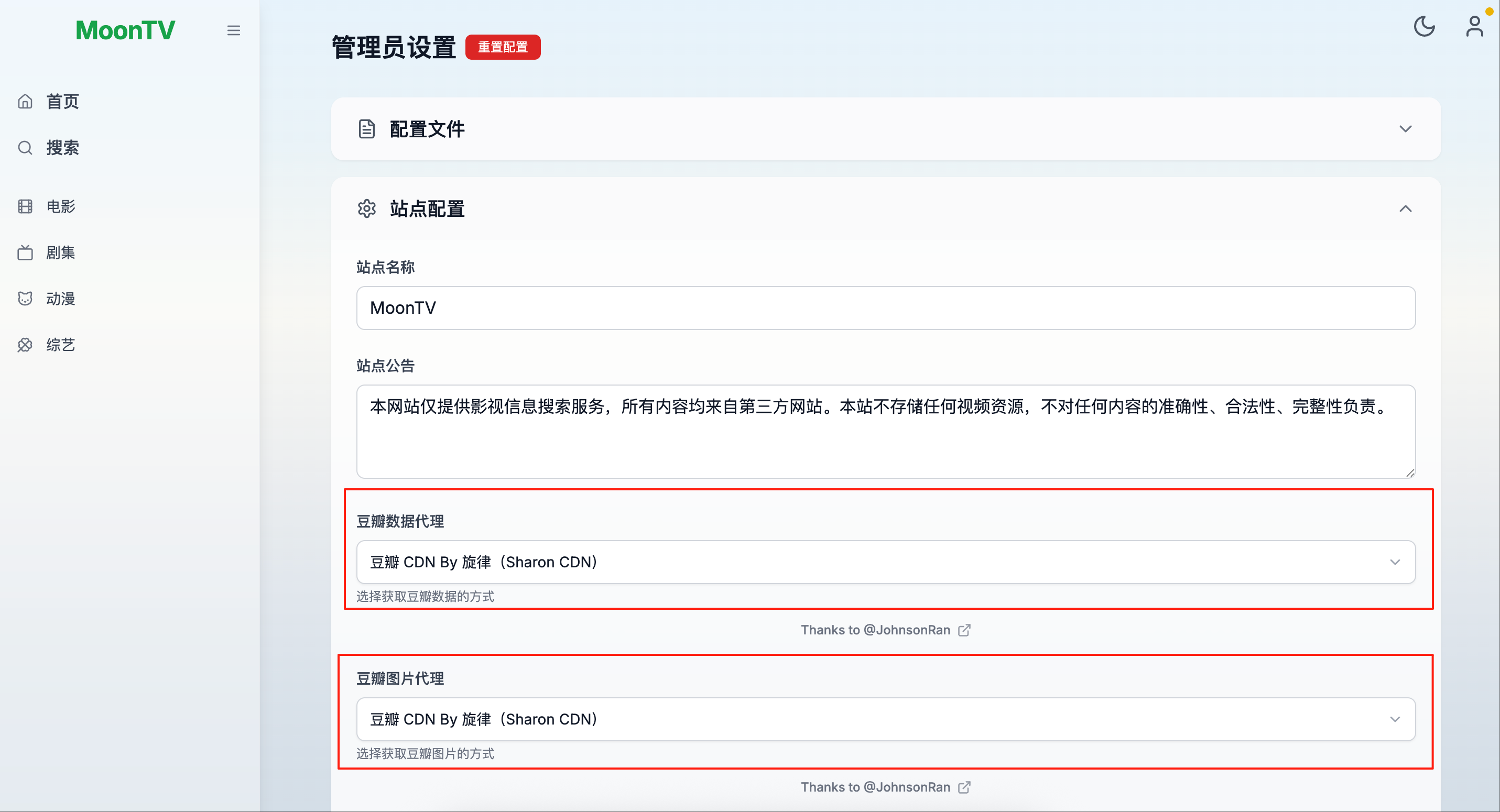
Task: Open 剧集 category via TV icon
Action: coord(25,252)
